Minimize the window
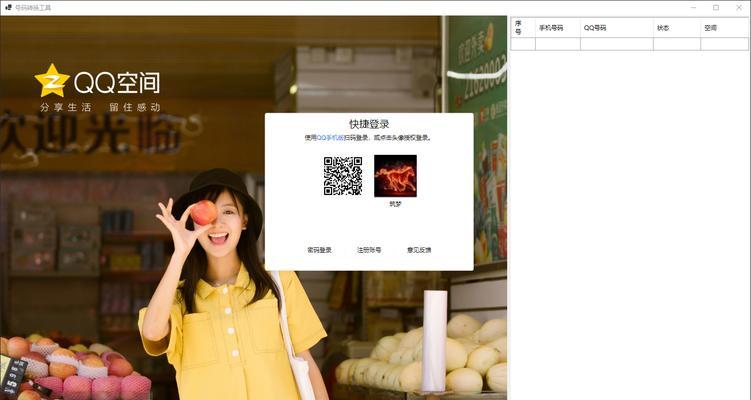Screen dimensions: 751x400 tap(694, 8)
